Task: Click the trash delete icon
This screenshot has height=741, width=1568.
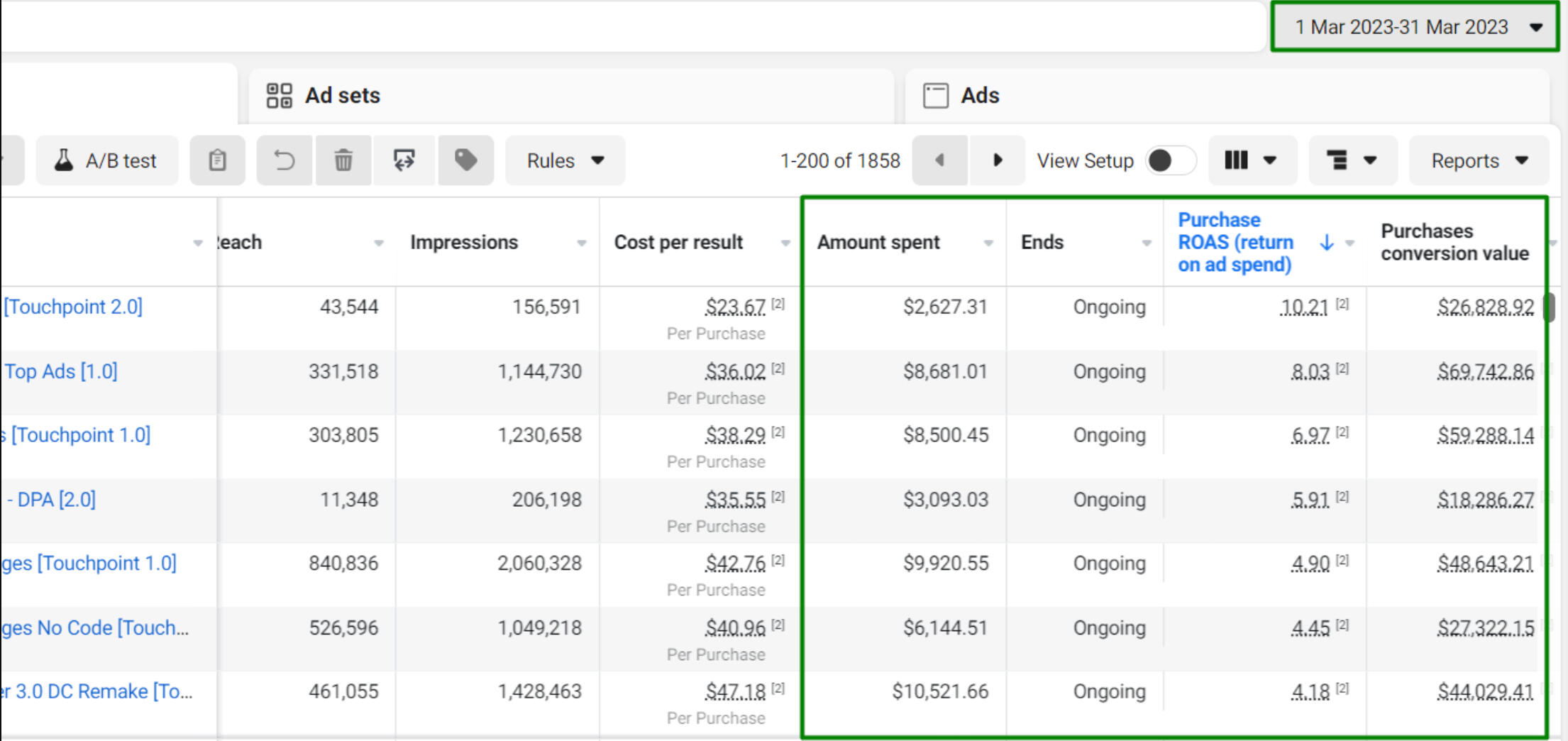Action: 343,160
